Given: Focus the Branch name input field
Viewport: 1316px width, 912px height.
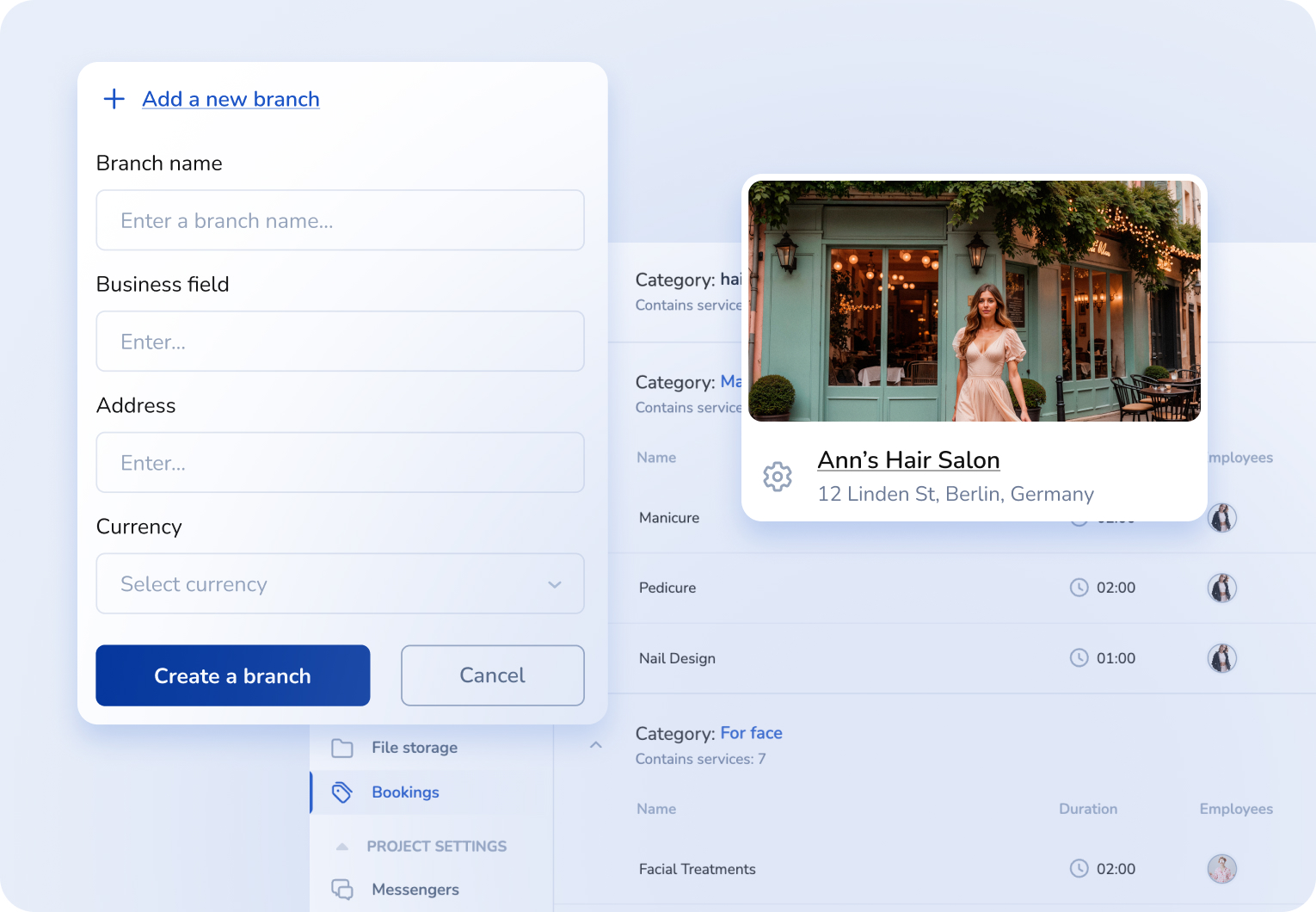Looking at the screenshot, I should pyautogui.click(x=340, y=221).
